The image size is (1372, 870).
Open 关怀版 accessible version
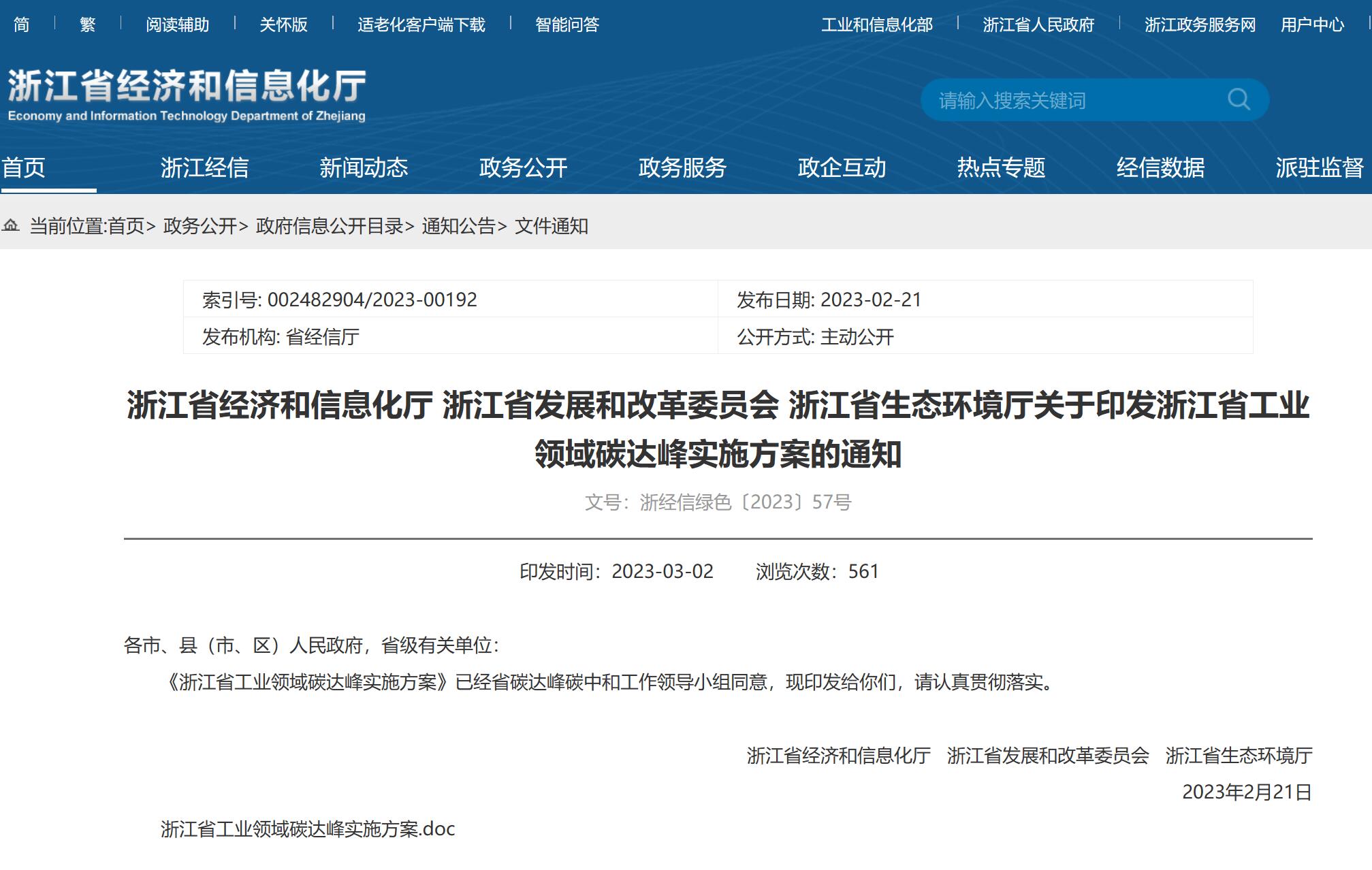pos(284,25)
